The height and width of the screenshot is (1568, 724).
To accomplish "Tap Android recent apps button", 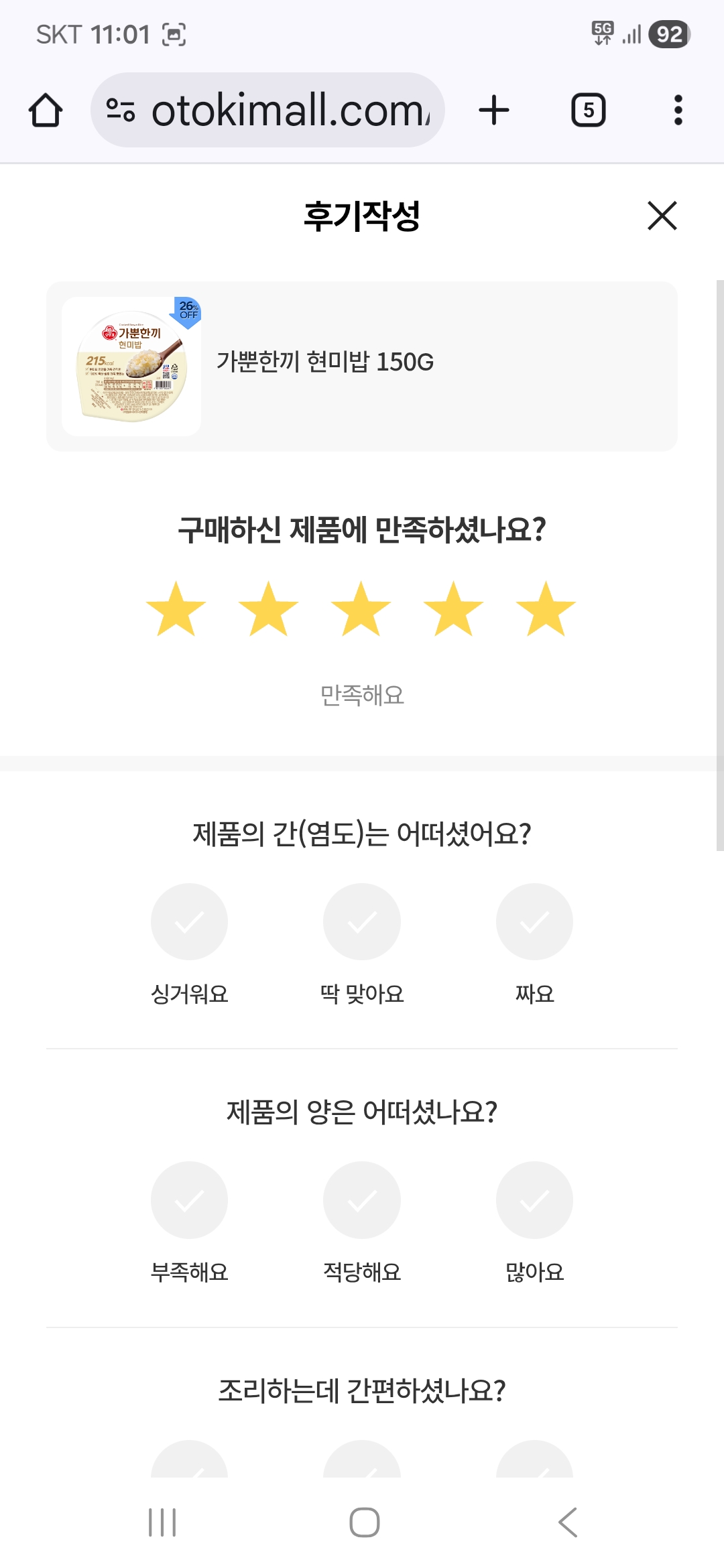I will point(162,1522).
